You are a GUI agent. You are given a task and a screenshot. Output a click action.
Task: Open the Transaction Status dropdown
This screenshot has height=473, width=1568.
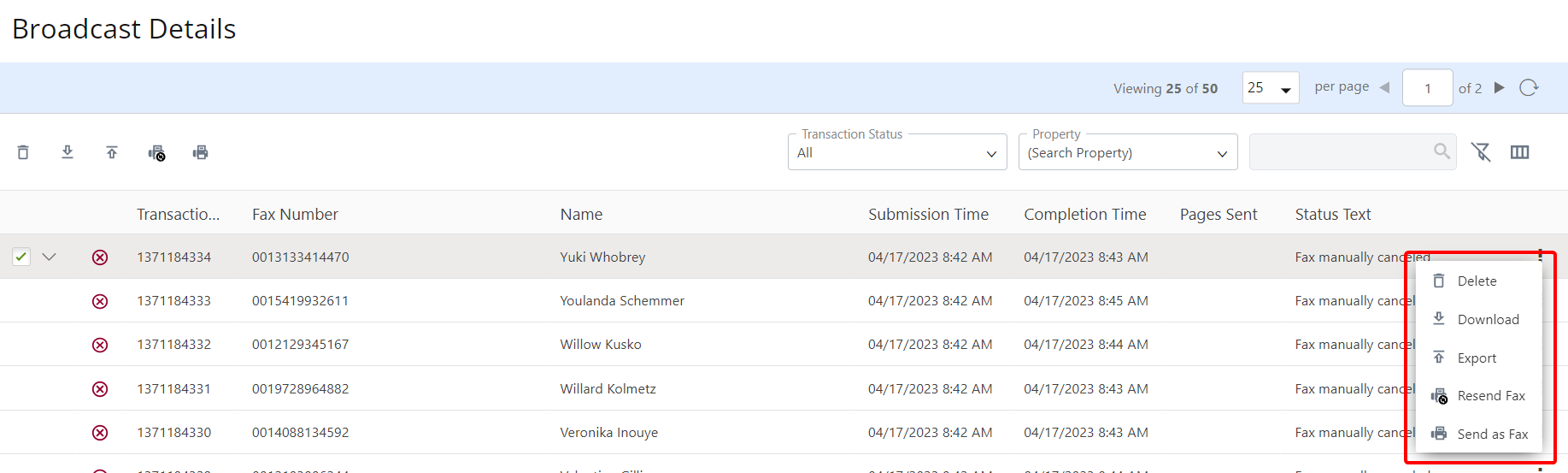pos(896,153)
